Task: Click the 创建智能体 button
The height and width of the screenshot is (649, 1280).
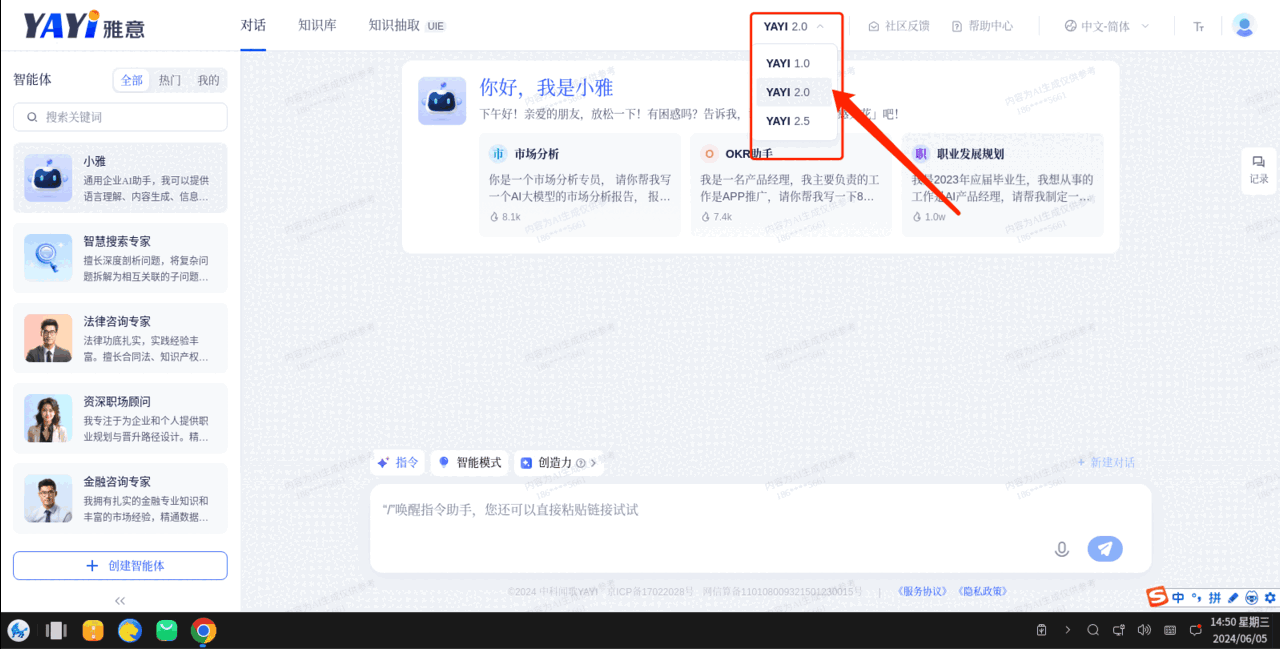Action: click(x=120, y=566)
